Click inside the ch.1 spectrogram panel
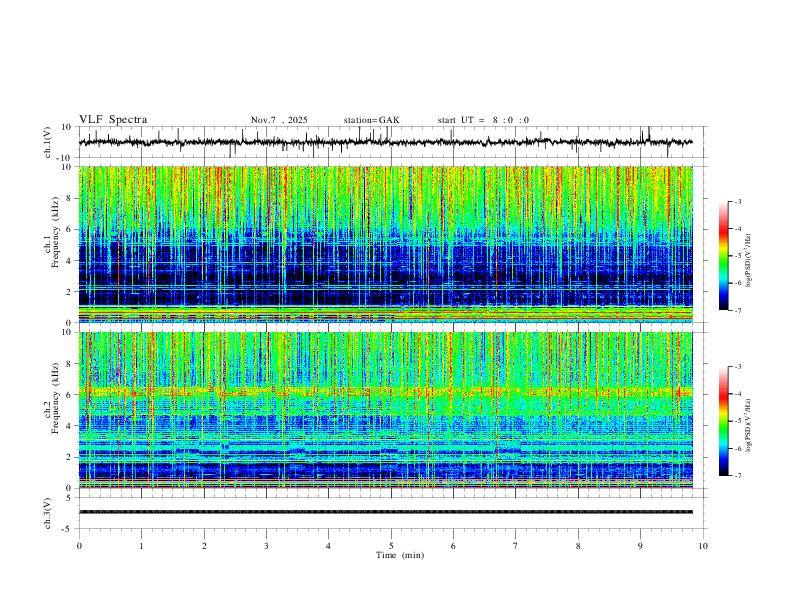 (x=385, y=244)
